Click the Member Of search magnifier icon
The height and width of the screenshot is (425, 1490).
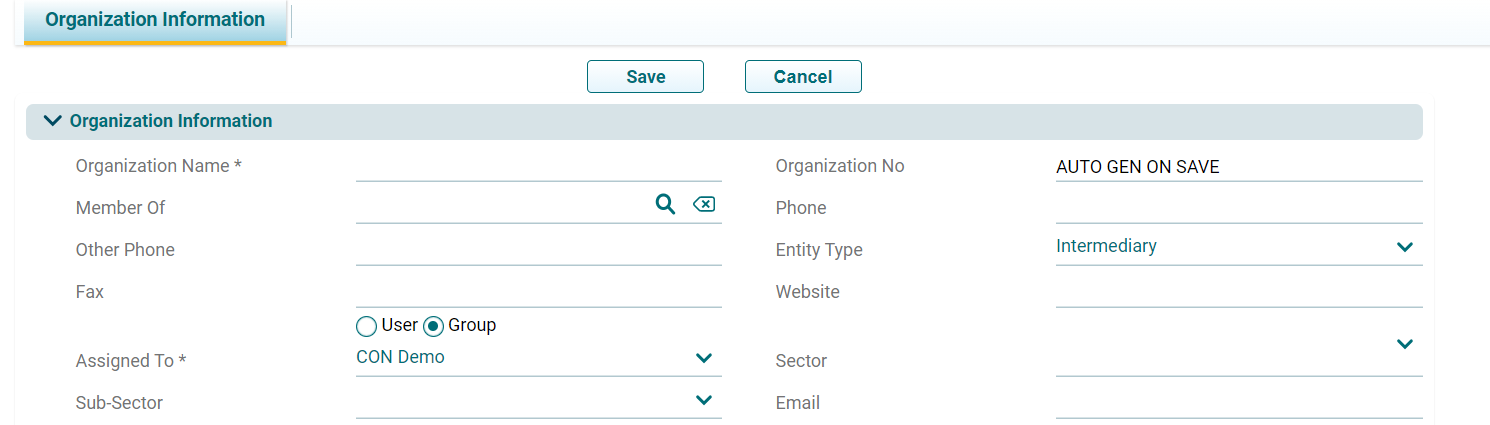click(665, 204)
